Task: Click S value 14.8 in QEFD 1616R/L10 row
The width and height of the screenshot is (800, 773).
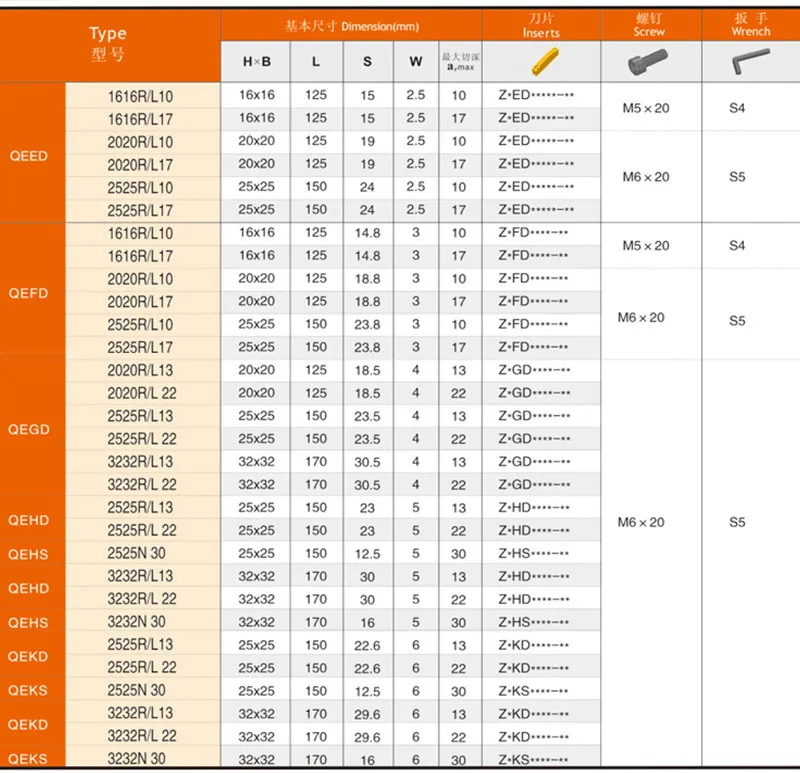Action: point(368,233)
